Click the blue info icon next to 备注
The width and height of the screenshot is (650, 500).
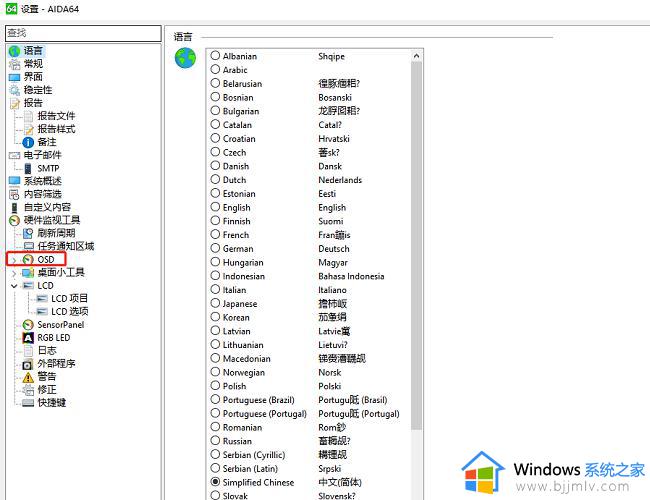[28, 142]
